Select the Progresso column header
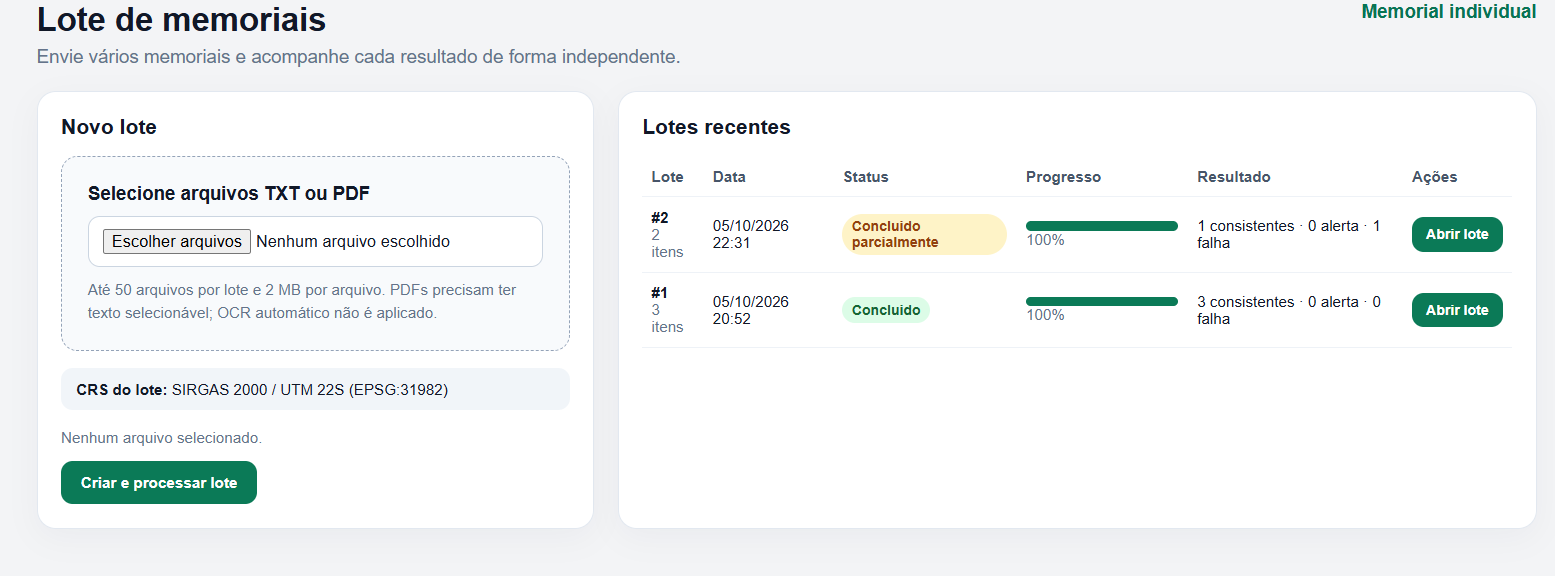This screenshot has width=1555, height=576. tap(1063, 177)
